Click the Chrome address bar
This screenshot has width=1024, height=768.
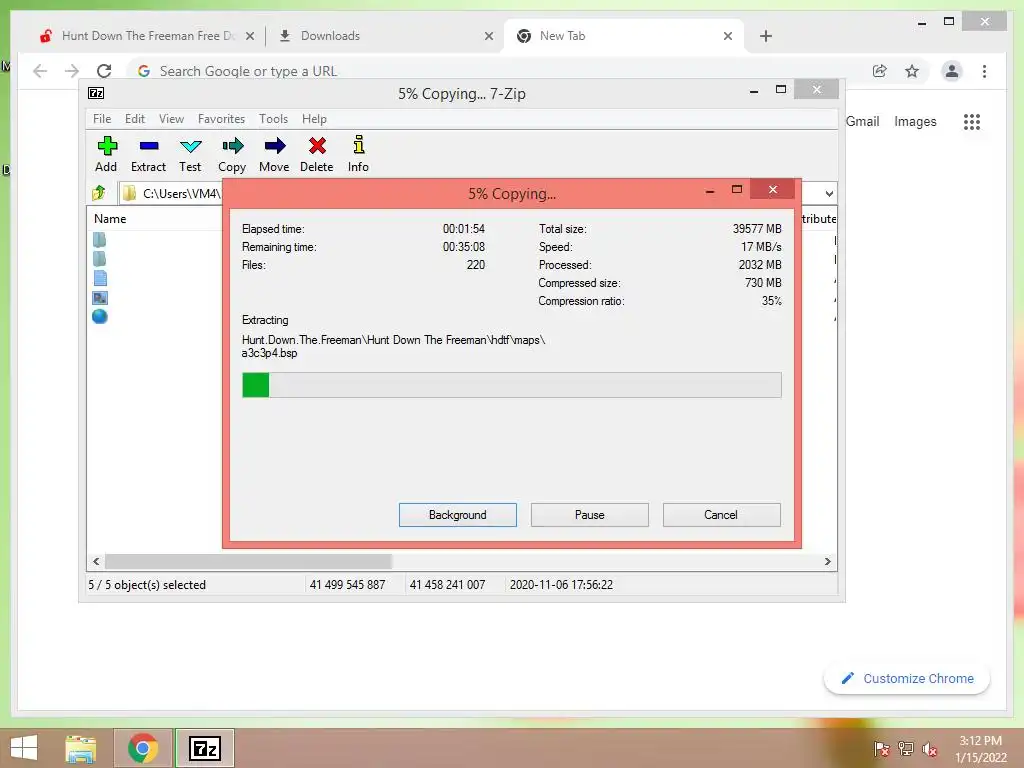[x=496, y=71]
